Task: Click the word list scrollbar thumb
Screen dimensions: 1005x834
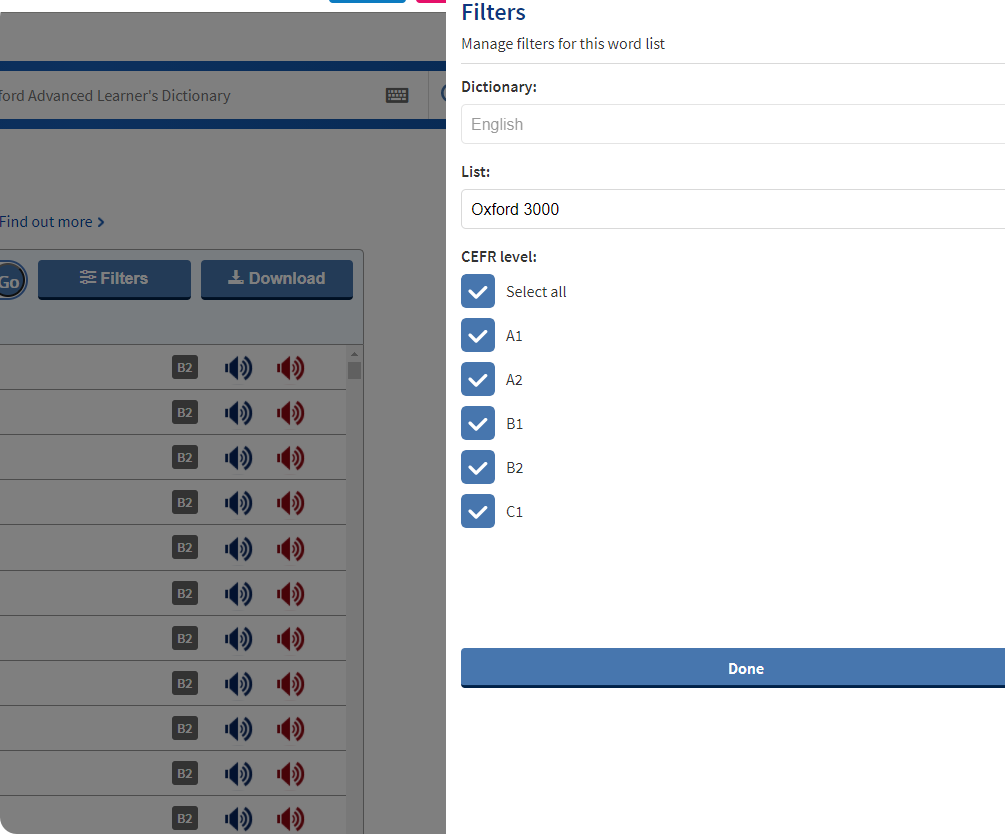Action: pyautogui.click(x=354, y=371)
